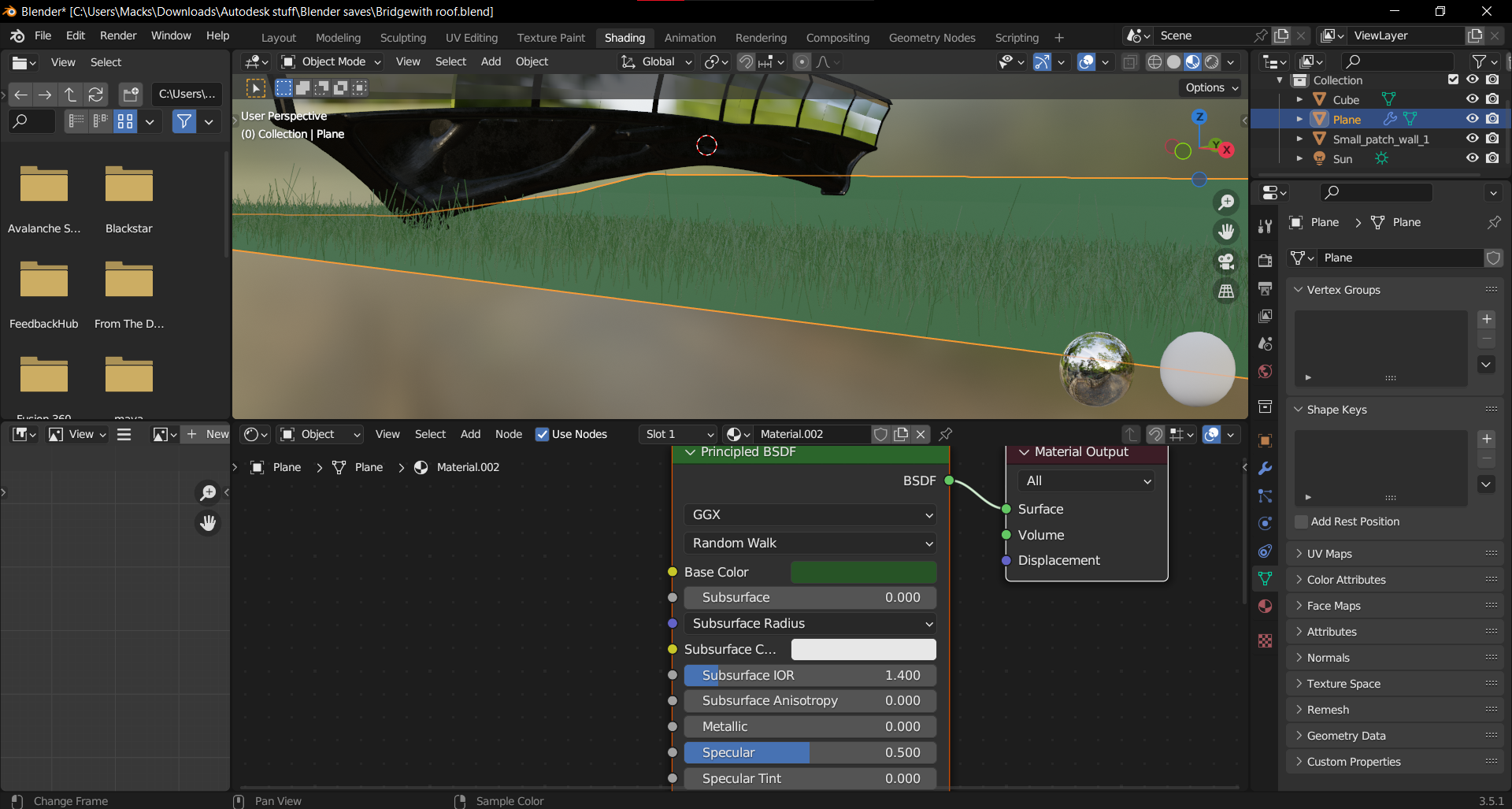The image size is (1512, 809).
Task: Add a new shape key with plus button
Action: (1487, 439)
